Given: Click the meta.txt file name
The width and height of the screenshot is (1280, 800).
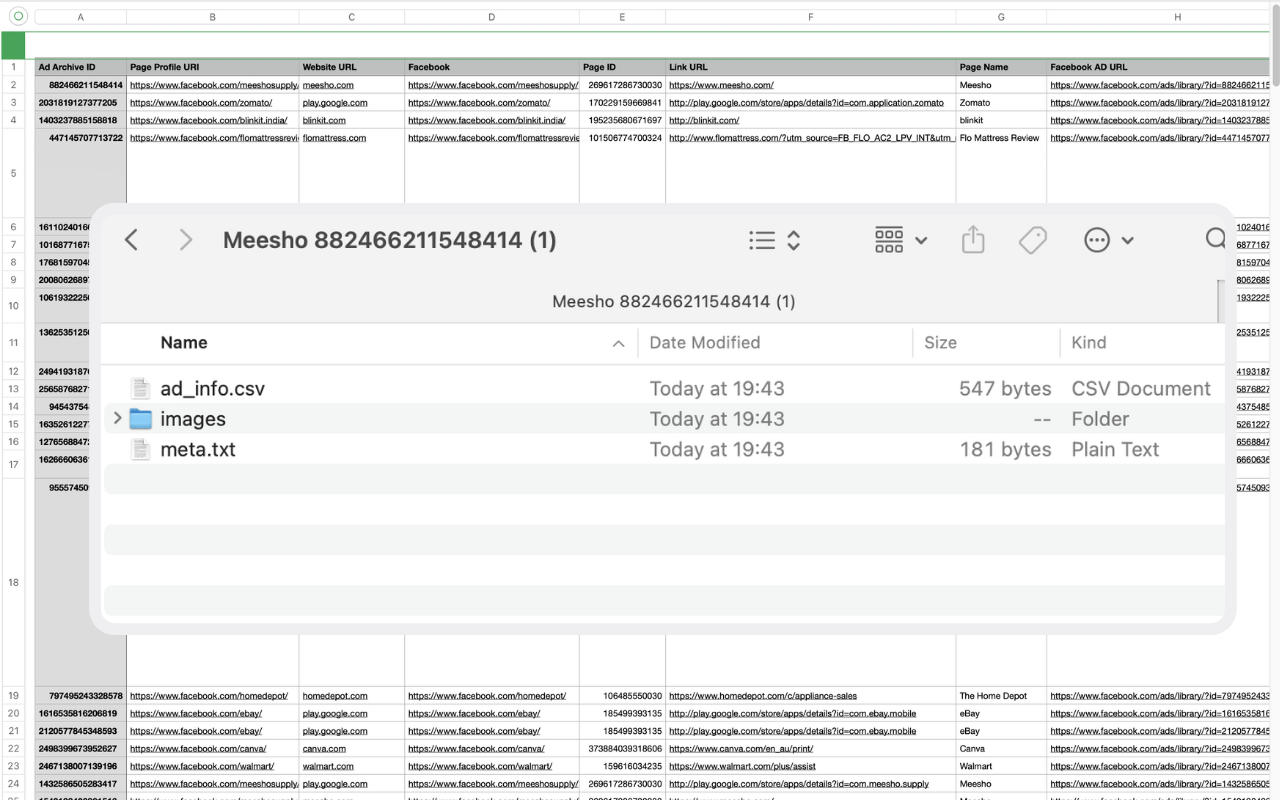Looking at the screenshot, I should [198, 449].
